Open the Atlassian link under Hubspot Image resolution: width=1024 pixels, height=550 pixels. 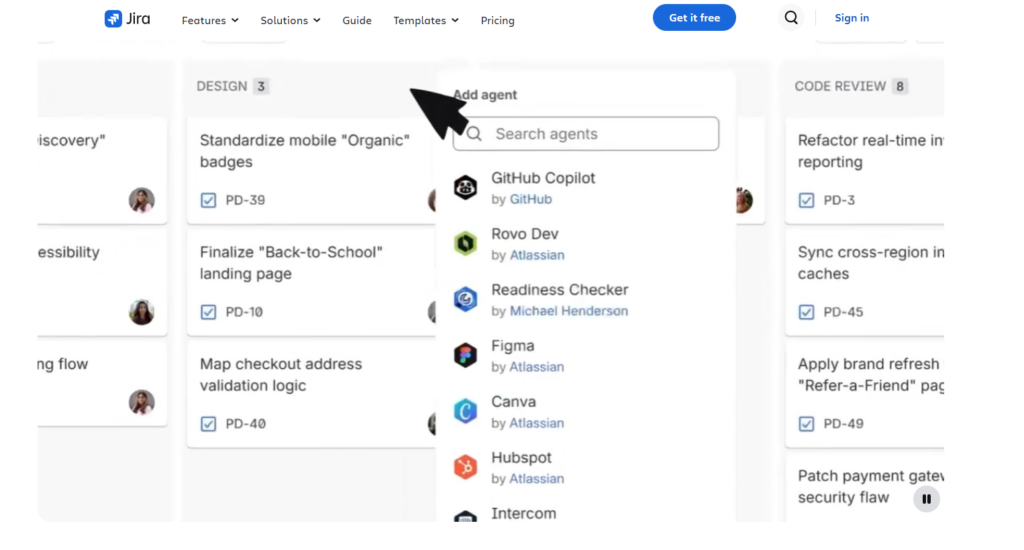(x=537, y=478)
